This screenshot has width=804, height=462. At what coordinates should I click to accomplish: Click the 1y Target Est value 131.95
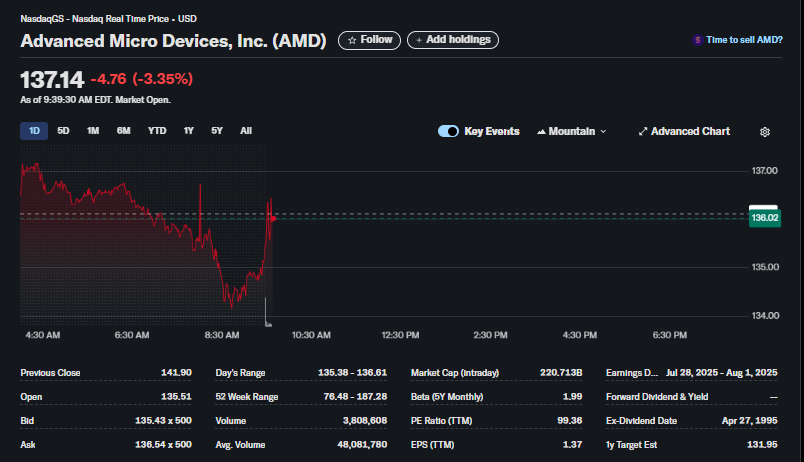[762, 445]
